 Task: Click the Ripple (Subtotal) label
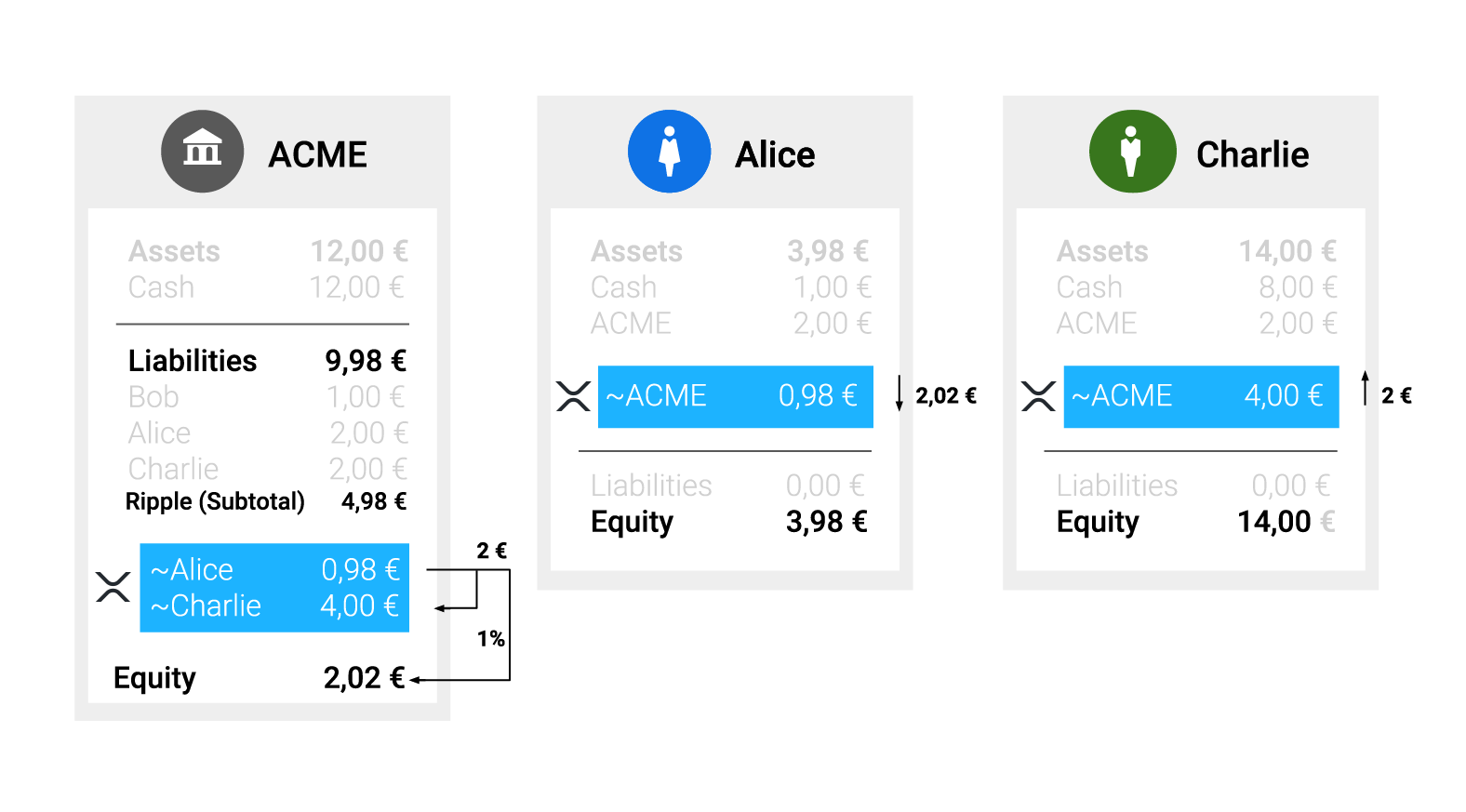(215, 501)
